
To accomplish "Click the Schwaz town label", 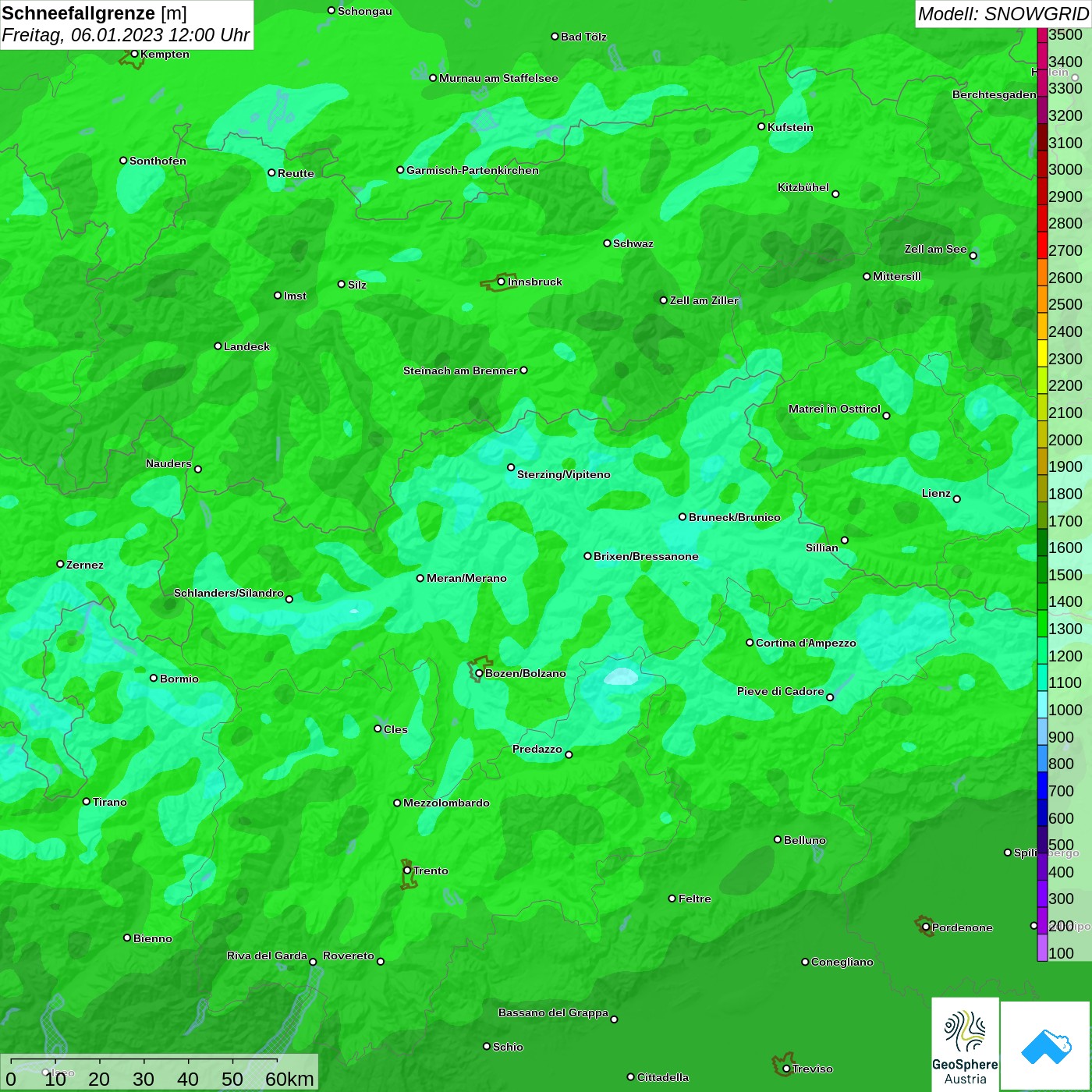I will (x=633, y=243).
